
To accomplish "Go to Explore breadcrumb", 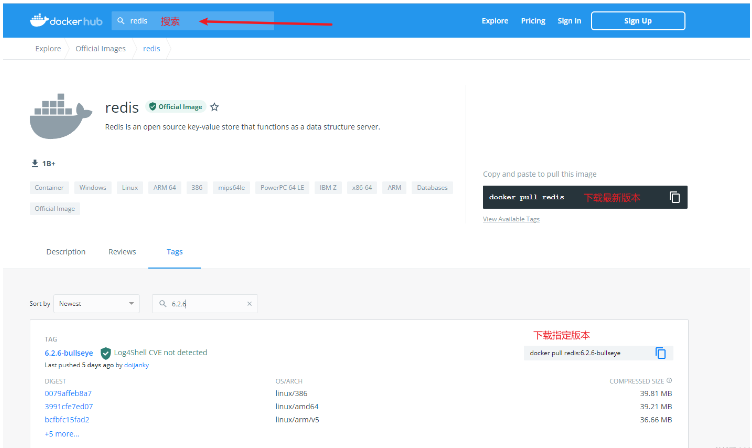I will coord(48,48).
